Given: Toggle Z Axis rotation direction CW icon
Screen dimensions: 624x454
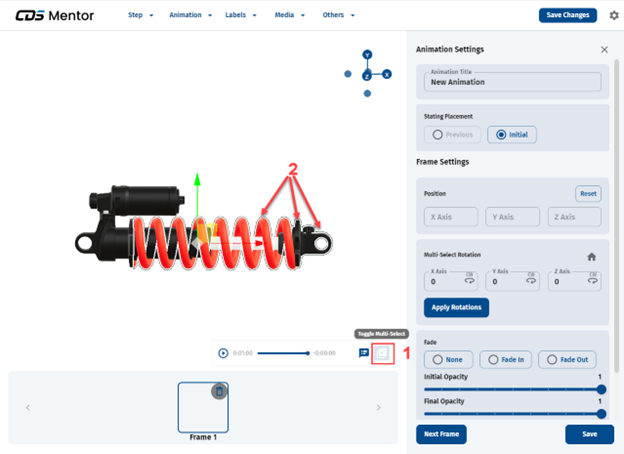Looking at the screenshot, I should coord(593,280).
